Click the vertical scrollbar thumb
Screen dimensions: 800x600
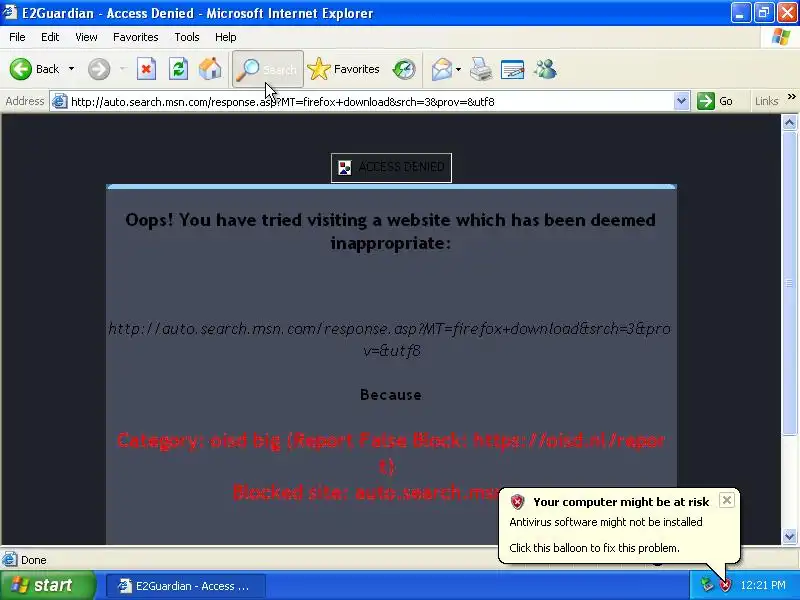(789, 283)
